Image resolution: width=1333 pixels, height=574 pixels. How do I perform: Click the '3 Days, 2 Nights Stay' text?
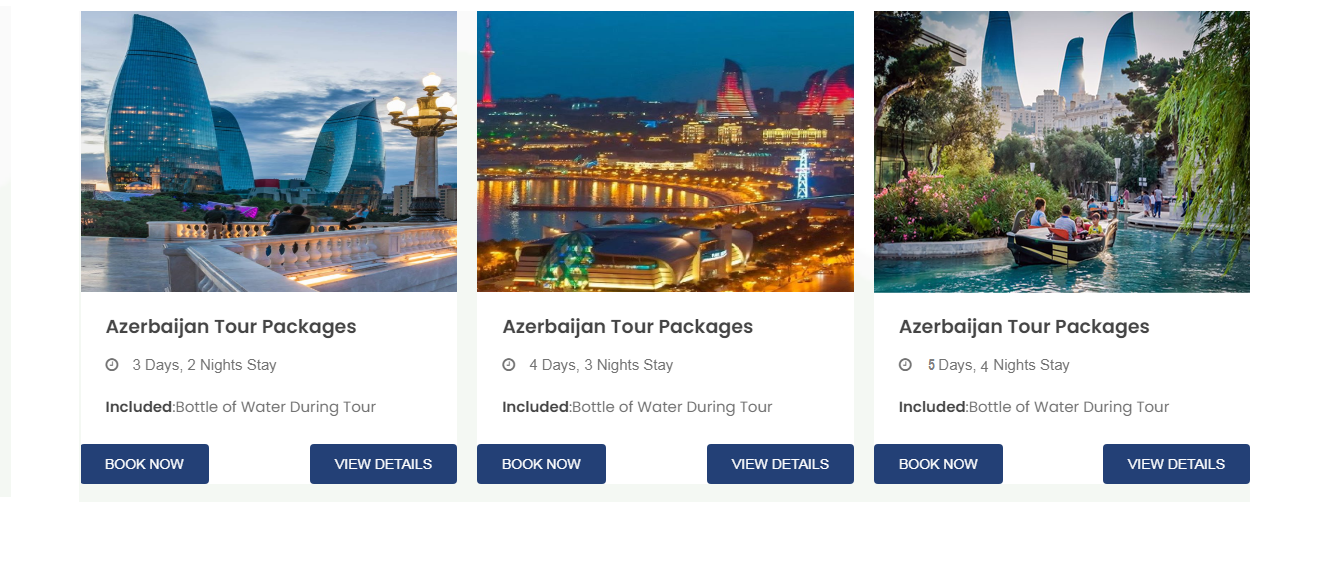tap(204, 365)
